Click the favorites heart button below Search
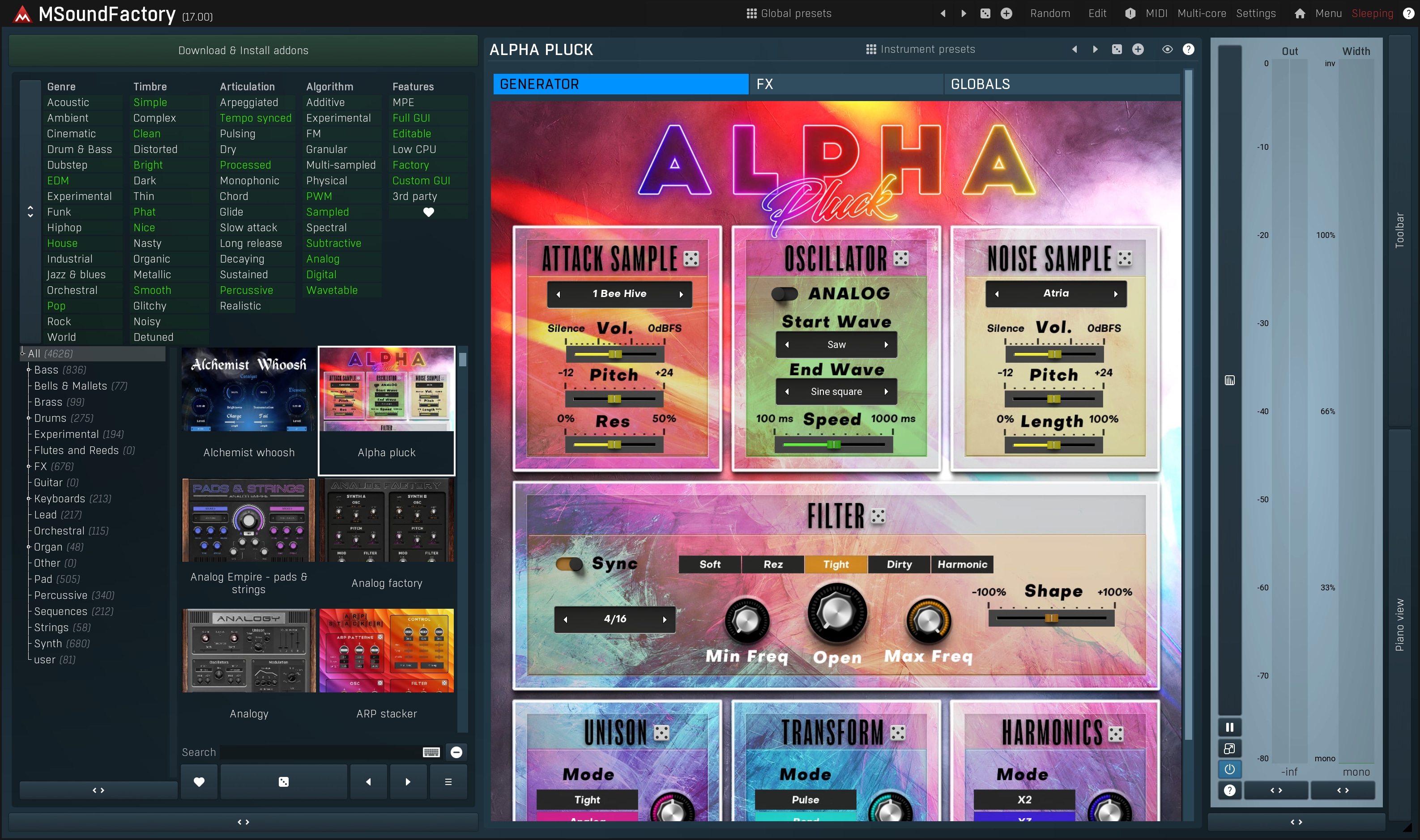 (199, 782)
